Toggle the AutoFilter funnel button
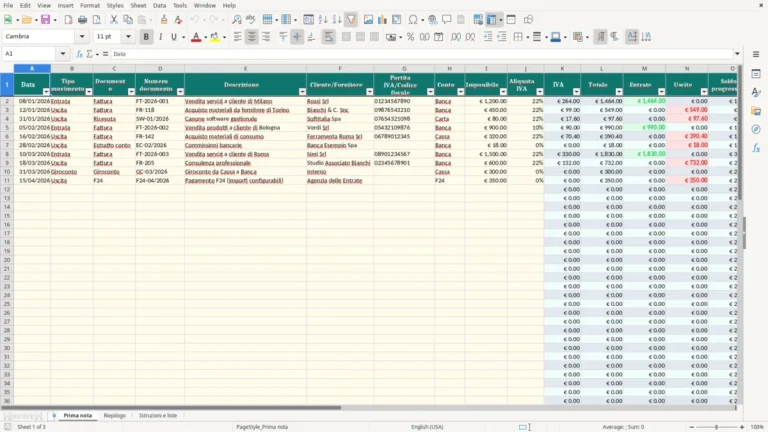 (351, 20)
